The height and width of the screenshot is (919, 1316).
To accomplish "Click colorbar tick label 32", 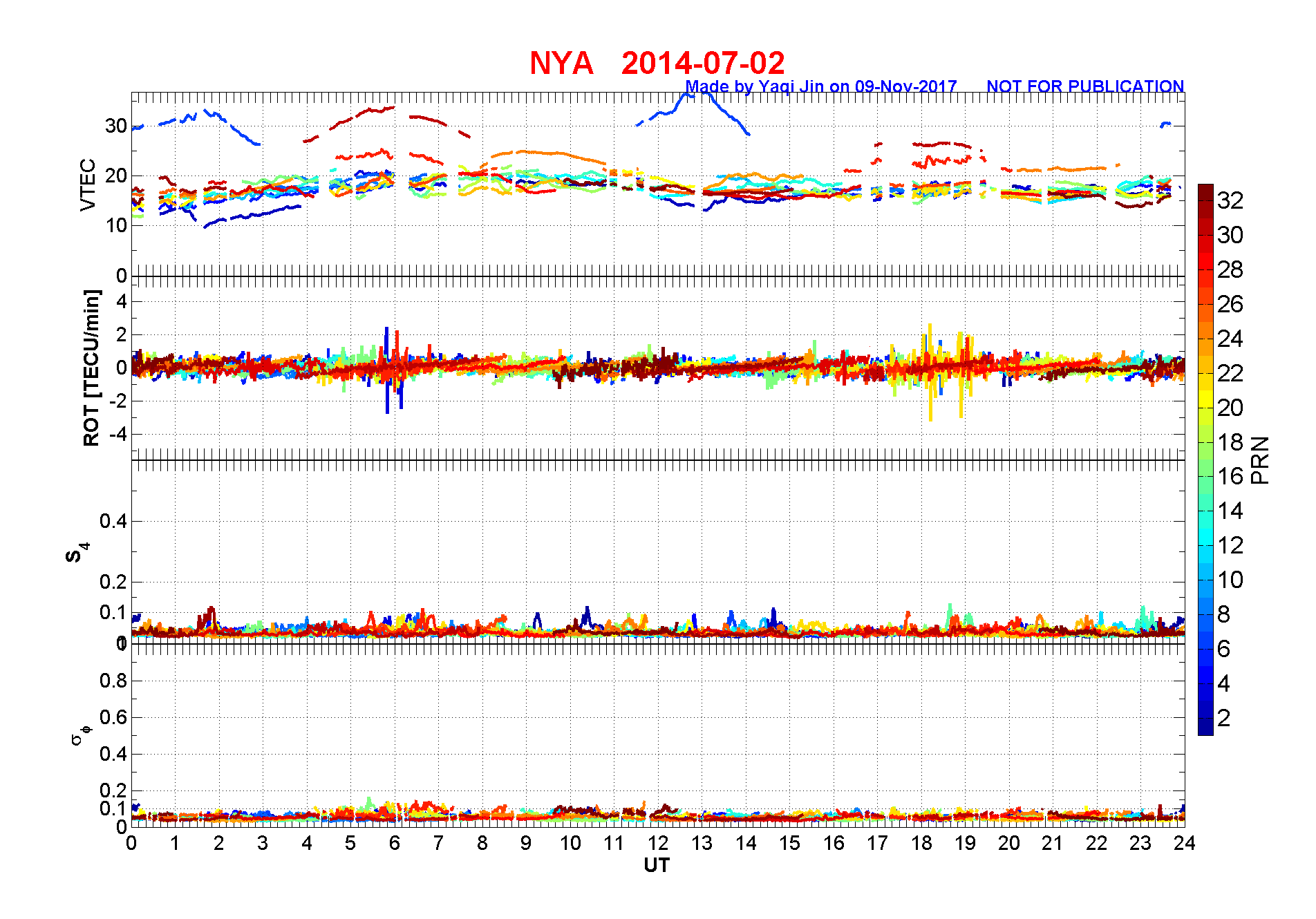I will coord(1230,200).
